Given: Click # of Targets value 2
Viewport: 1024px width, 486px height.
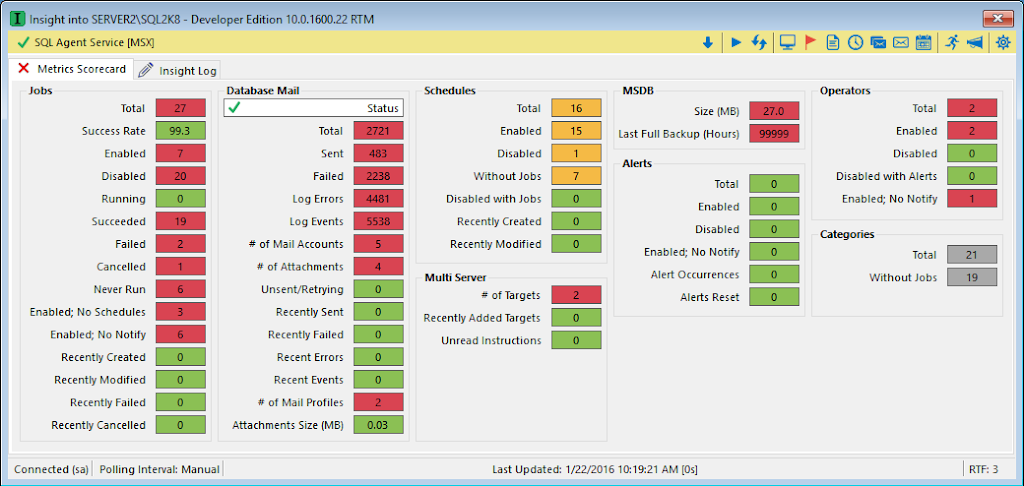Looking at the screenshot, I should (x=576, y=295).
